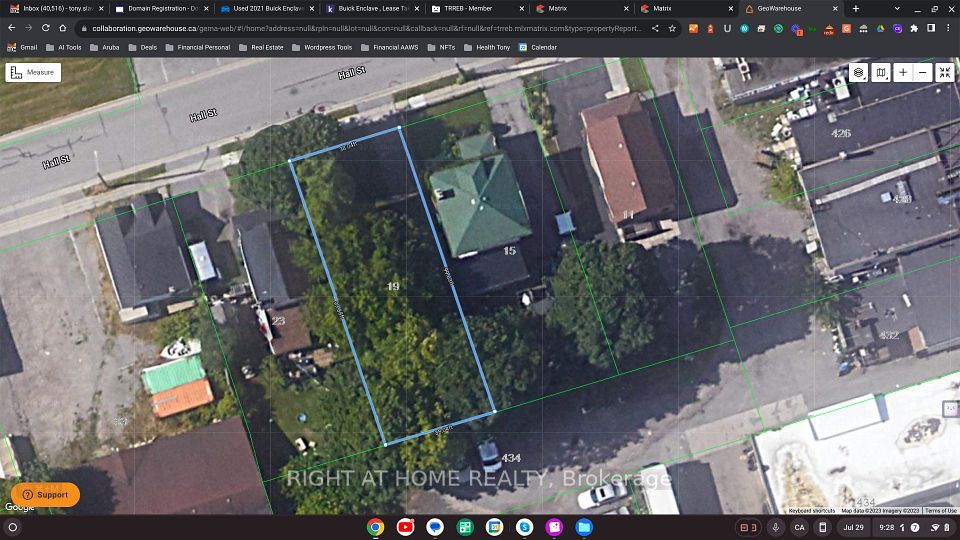Go back to the previous page

click(x=11, y=28)
